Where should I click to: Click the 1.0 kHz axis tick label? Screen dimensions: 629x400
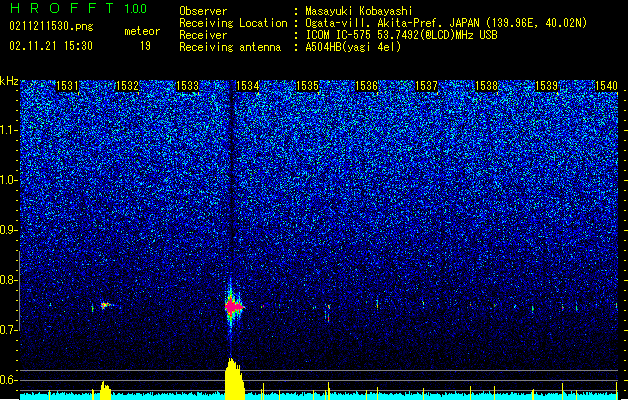(x=8, y=180)
